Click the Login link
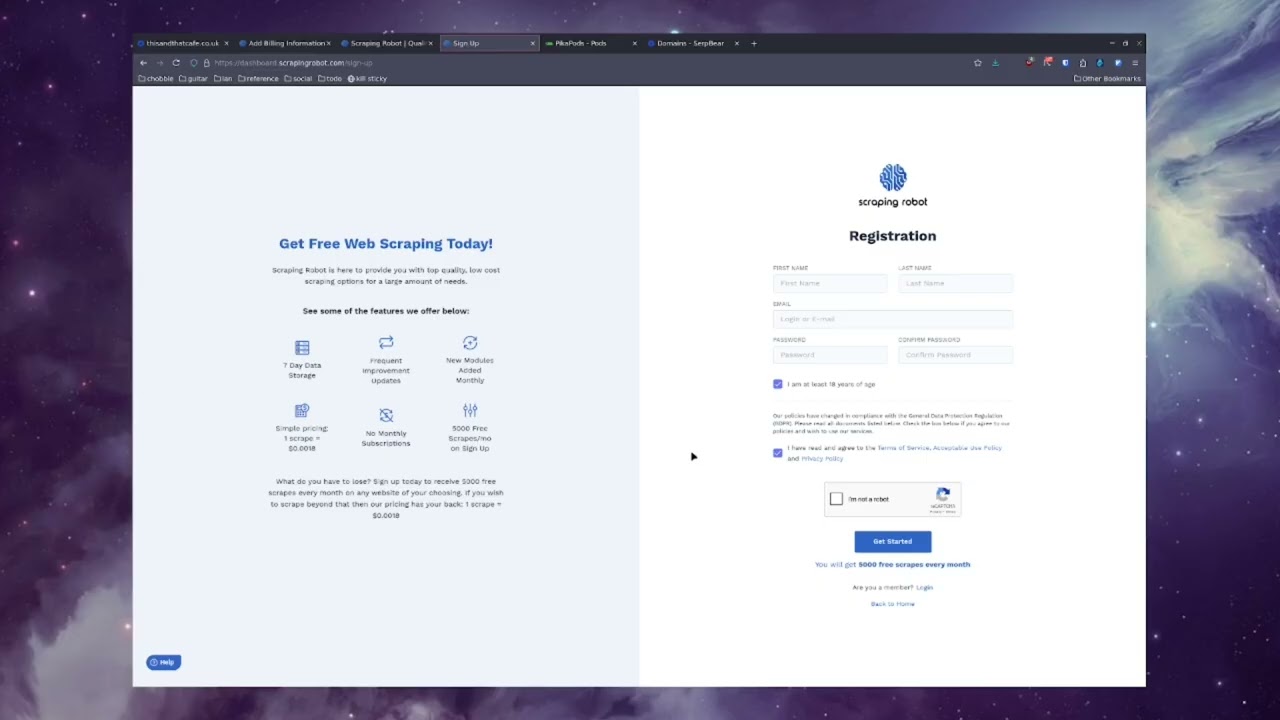This screenshot has width=1280, height=720. pyautogui.click(x=924, y=587)
